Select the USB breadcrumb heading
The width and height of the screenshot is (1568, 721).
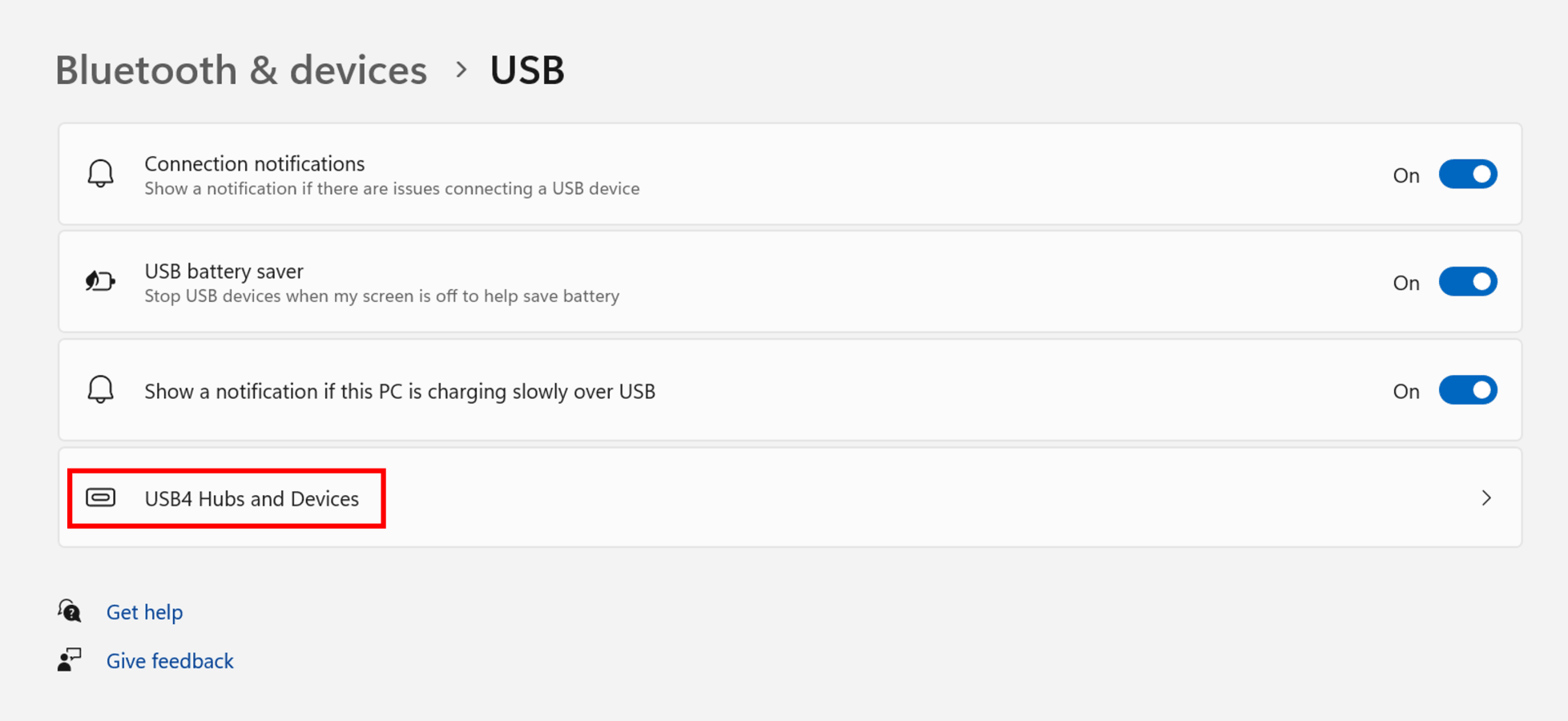526,70
